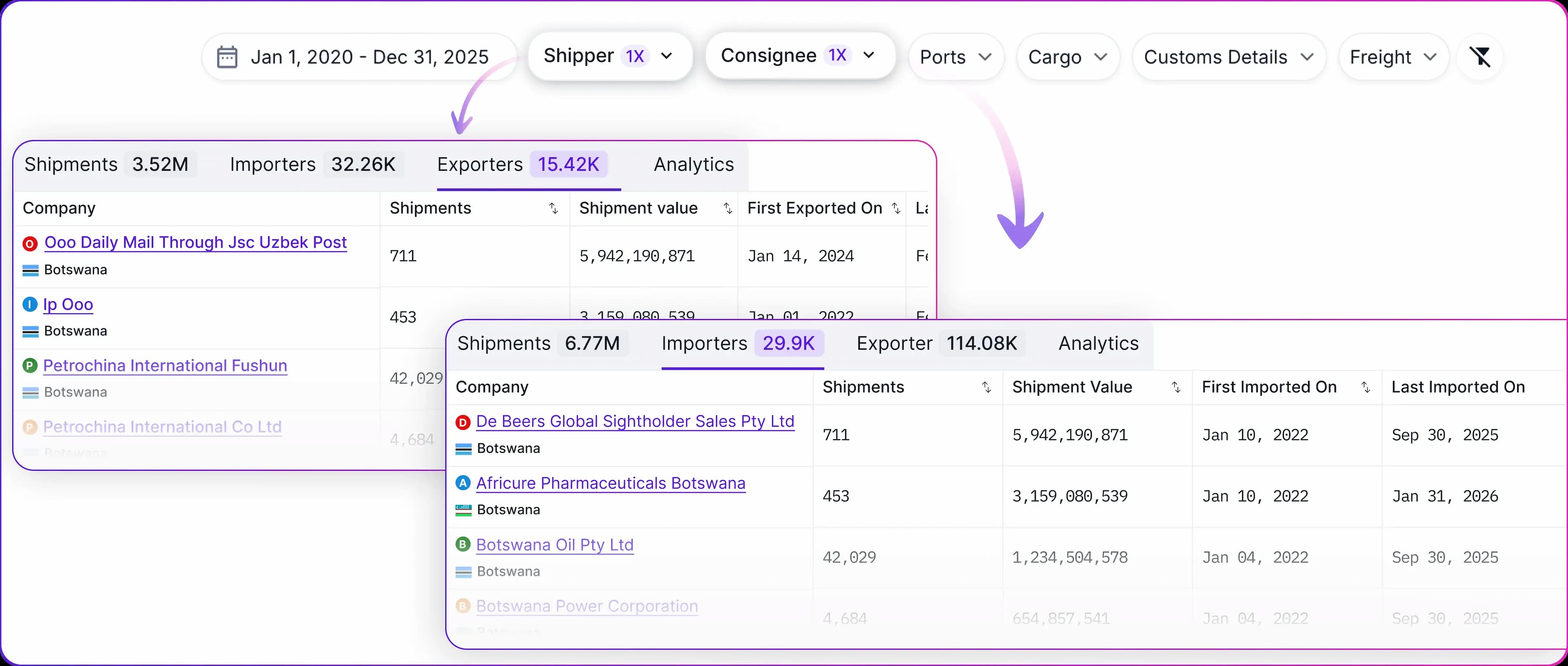Sort importers by Shipment Value arrows
The image size is (1568, 666).
click(1176, 387)
